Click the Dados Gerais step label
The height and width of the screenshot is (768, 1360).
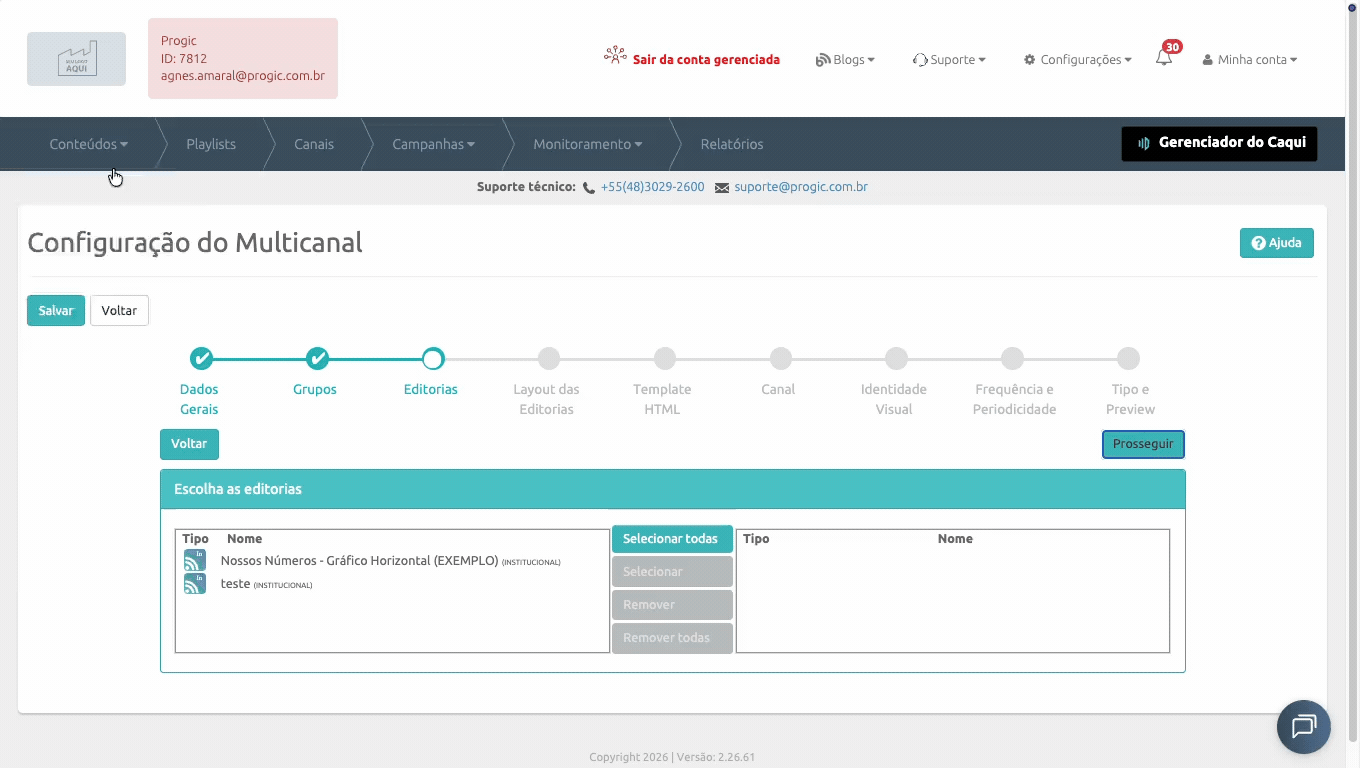pyautogui.click(x=199, y=399)
